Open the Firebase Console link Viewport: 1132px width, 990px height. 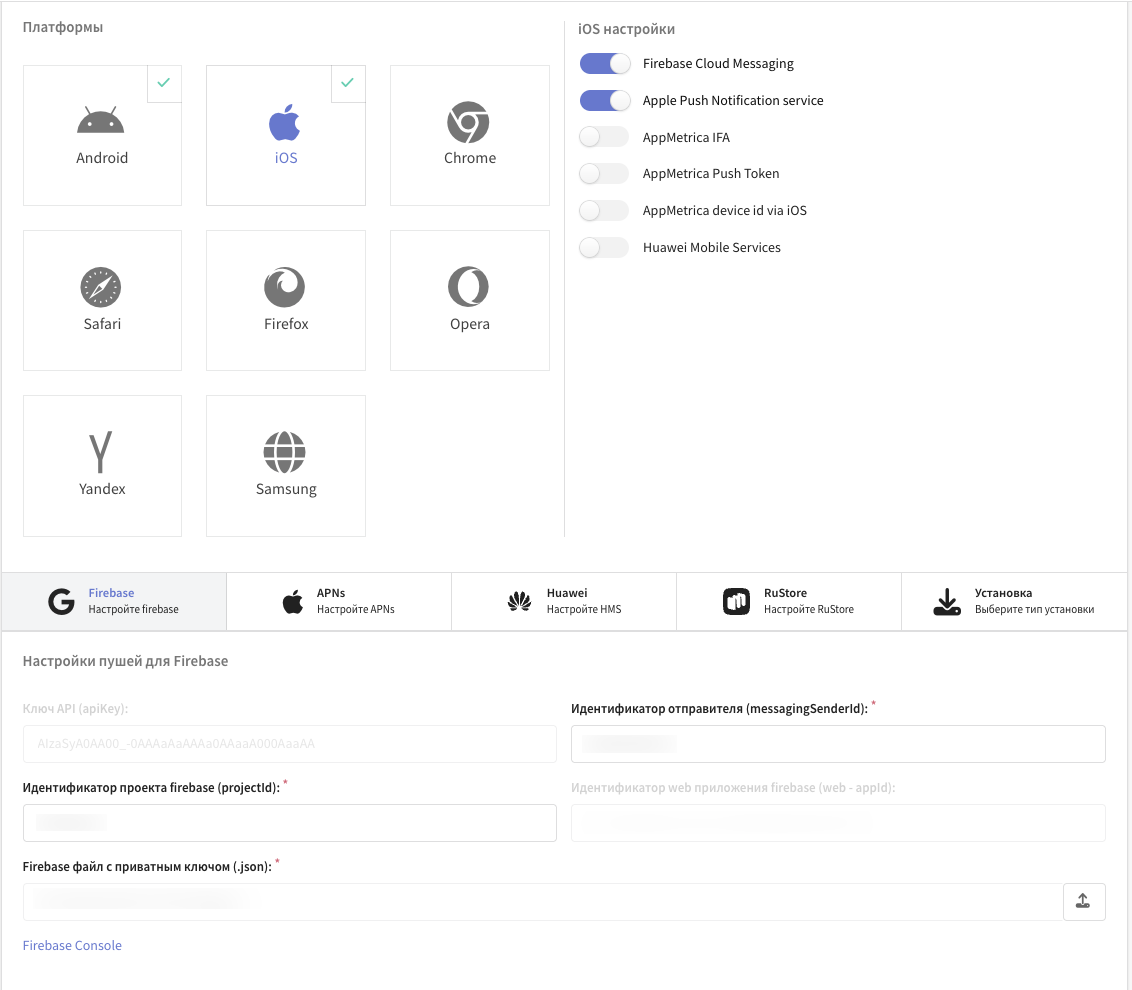(x=72, y=946)
